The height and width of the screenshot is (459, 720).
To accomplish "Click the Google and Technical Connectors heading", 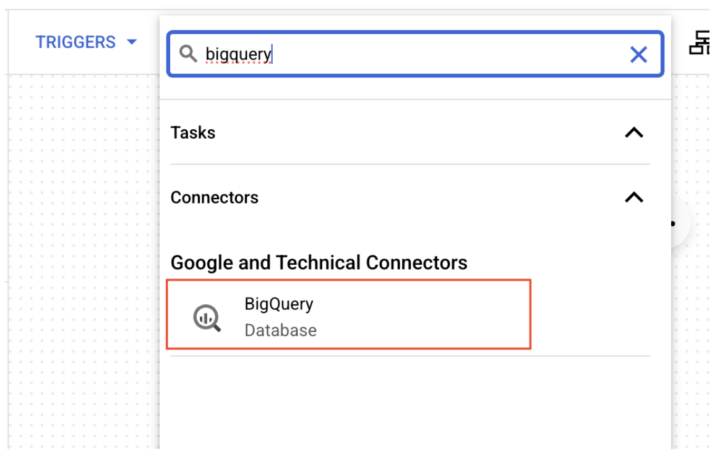I will click(x=319, y=263).
